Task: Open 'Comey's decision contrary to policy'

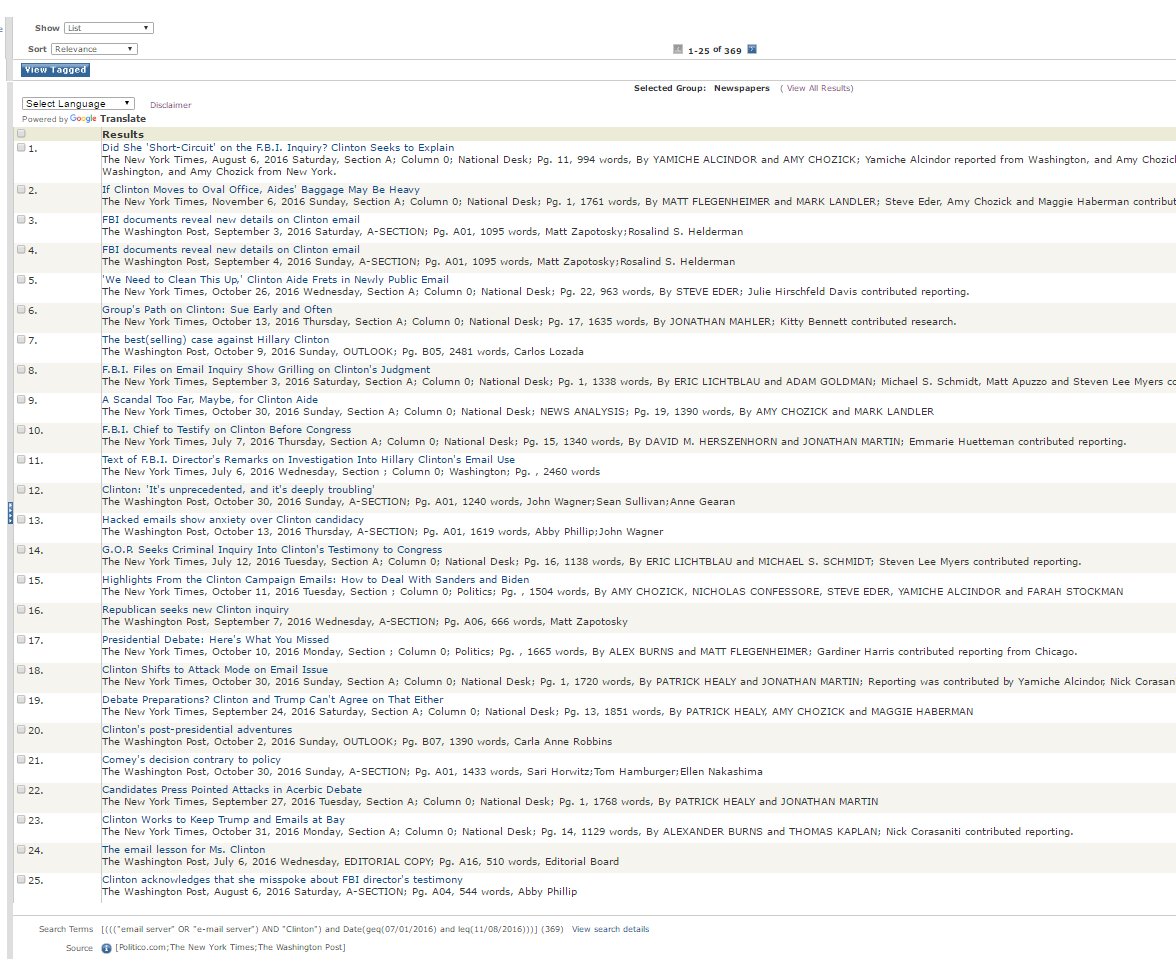Action: click(x=191, y=760)
